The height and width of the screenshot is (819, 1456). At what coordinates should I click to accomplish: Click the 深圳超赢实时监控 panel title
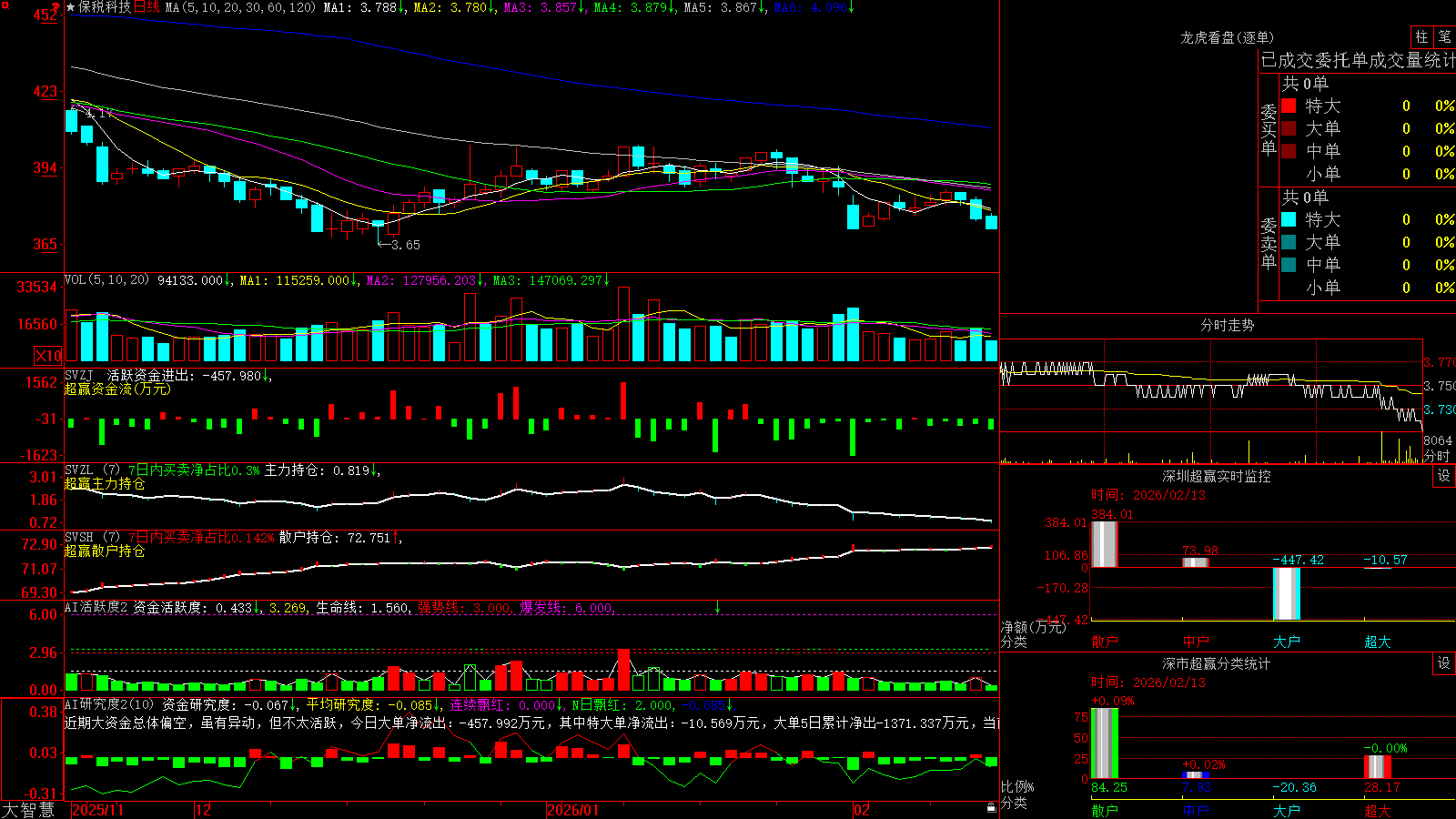[x=1217, y=476]
